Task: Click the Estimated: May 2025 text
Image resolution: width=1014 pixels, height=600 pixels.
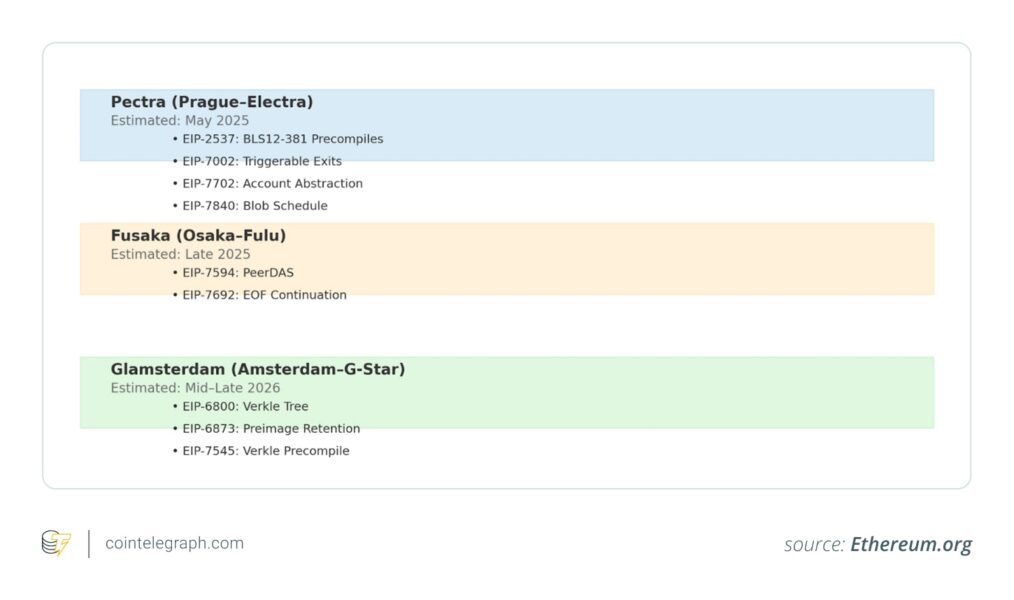Action: pyautogui.click(x=180, y=121)
